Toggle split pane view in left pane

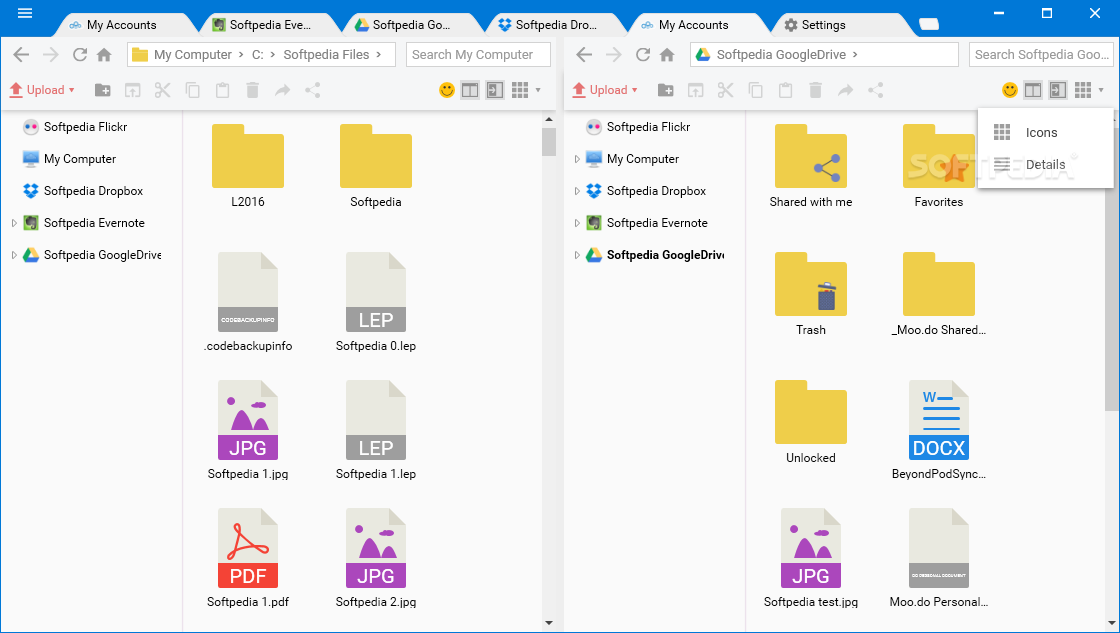pos(470,90)
